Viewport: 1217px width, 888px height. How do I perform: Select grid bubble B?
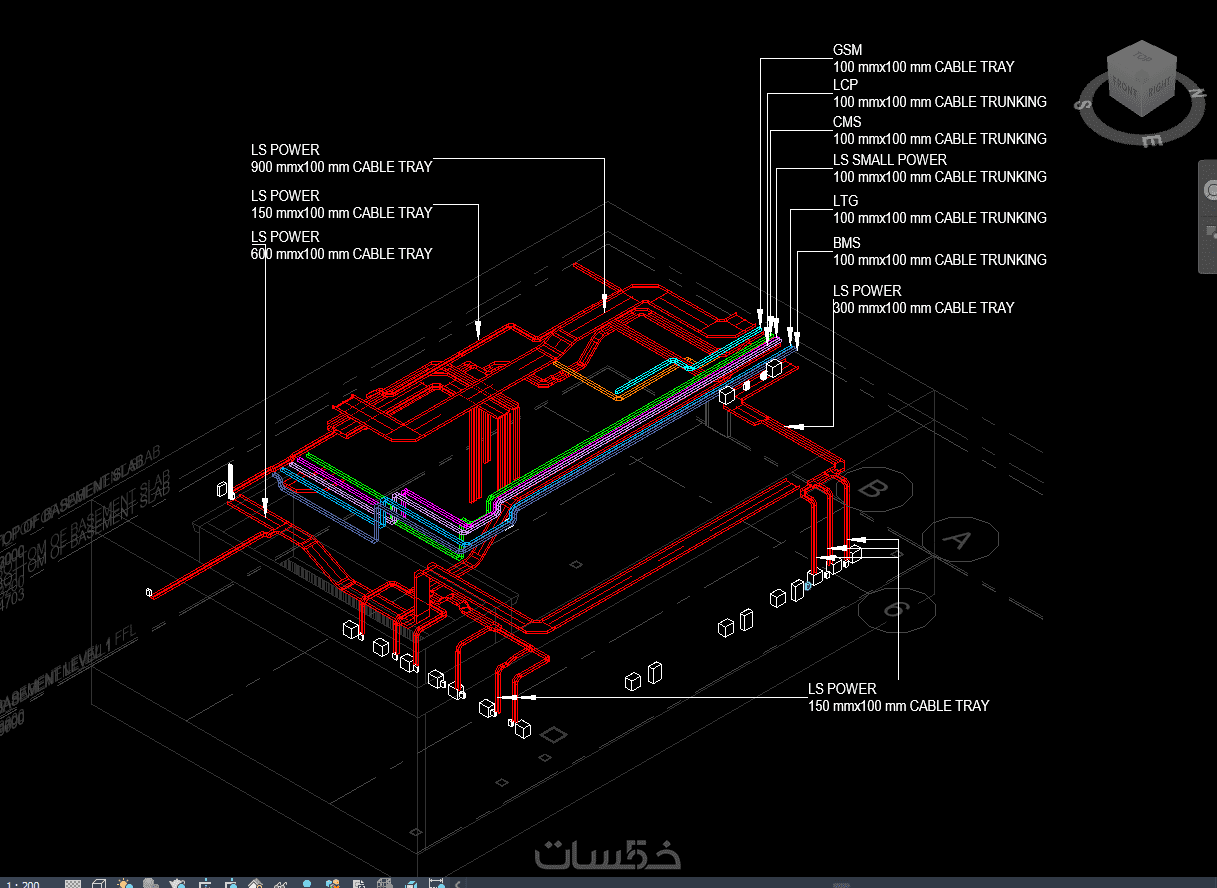[x=876, y=489]
